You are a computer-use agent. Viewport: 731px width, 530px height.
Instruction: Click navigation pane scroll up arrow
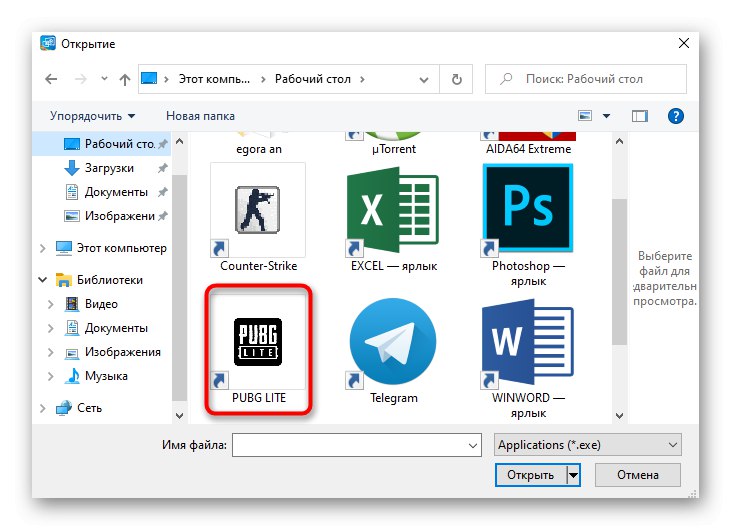point(179,141)
